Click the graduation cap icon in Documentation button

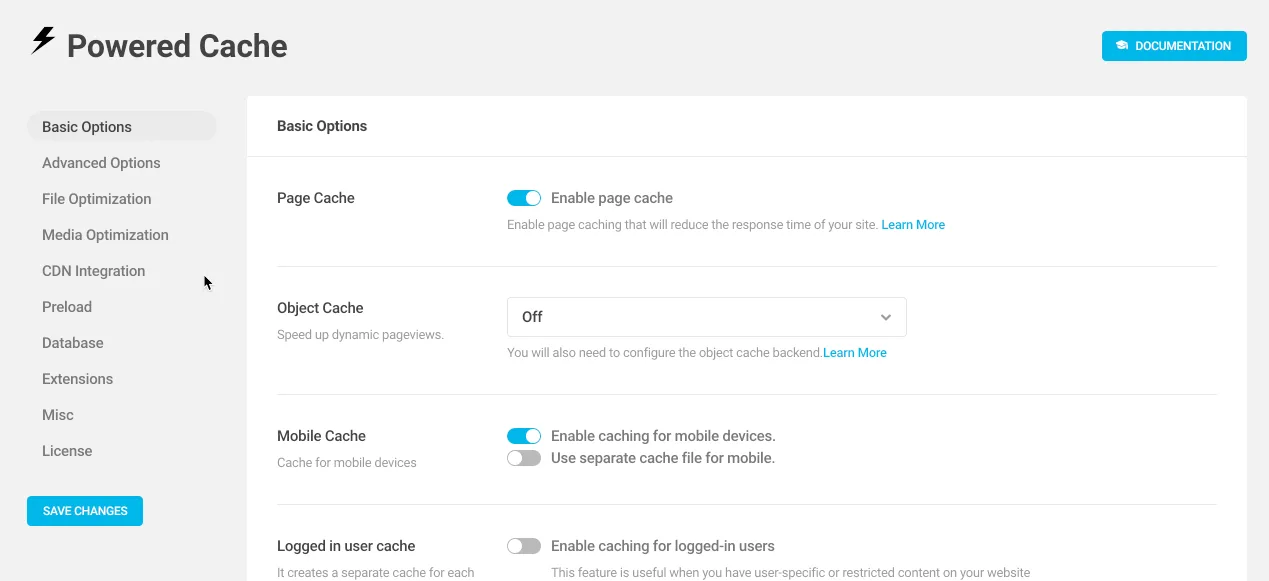pos(1122,46)
